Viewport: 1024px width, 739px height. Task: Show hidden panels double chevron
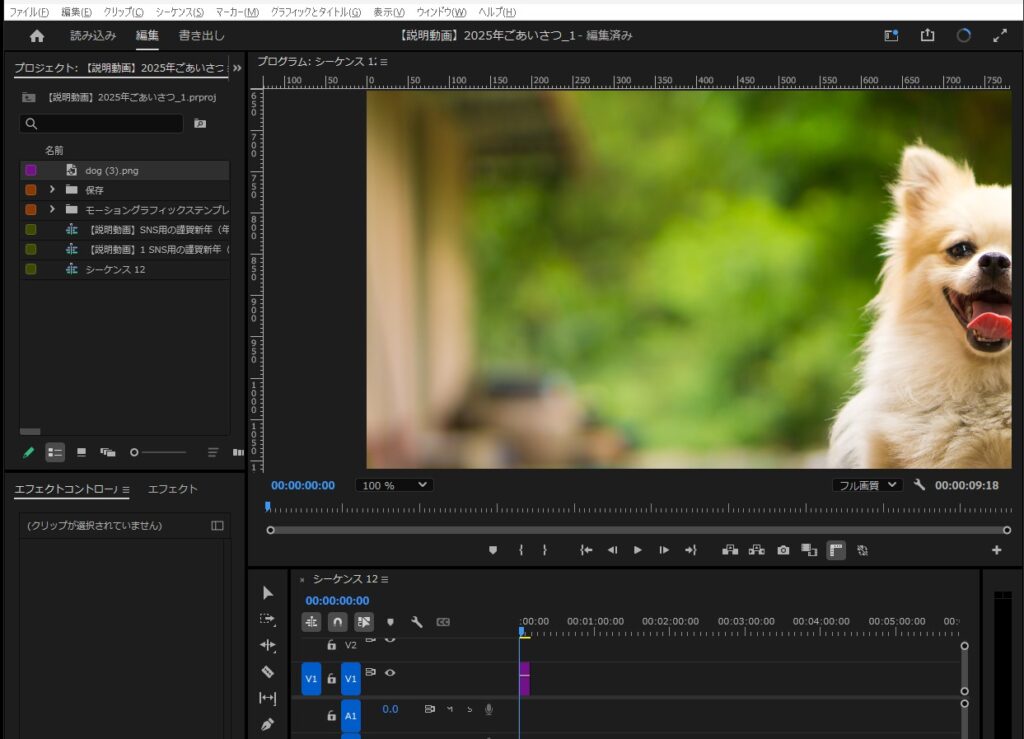[x=237, y=68]
